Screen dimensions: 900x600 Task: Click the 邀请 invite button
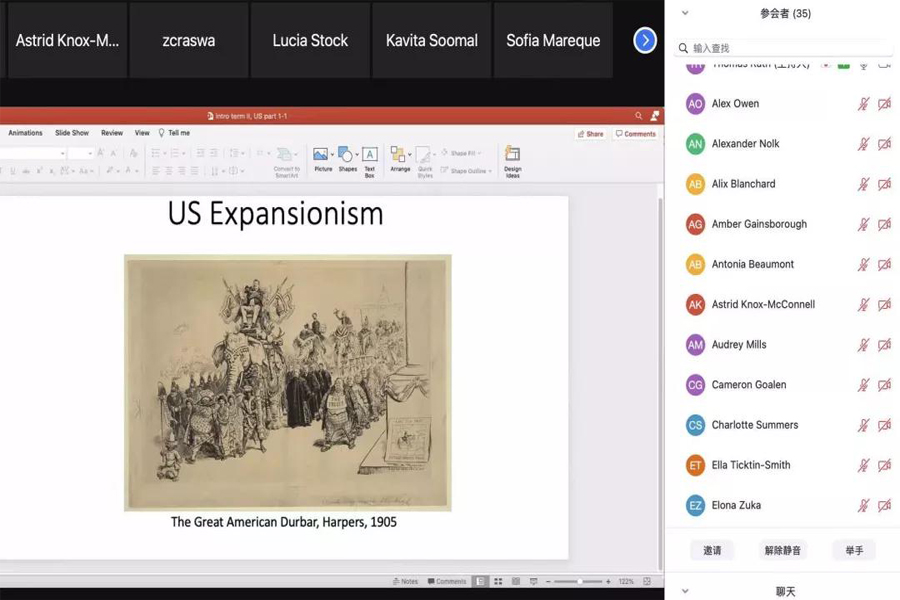pyautogui.click(x=712, y=551)
